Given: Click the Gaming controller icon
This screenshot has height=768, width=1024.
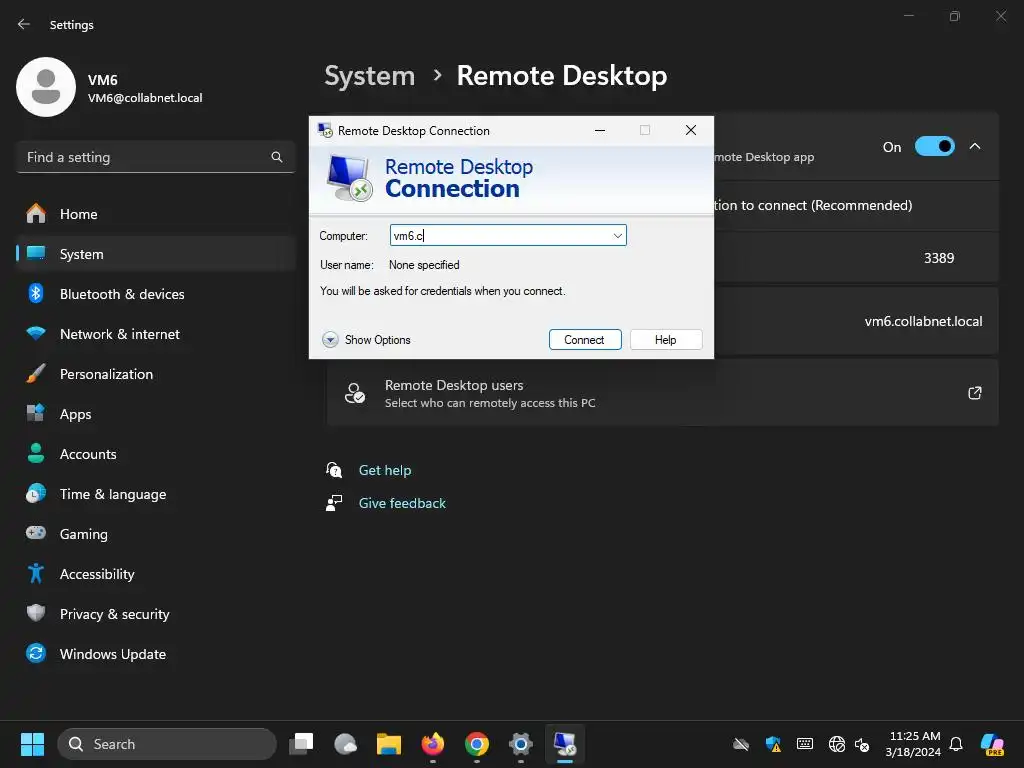Looking at the screenshot, I should [36, 533].
